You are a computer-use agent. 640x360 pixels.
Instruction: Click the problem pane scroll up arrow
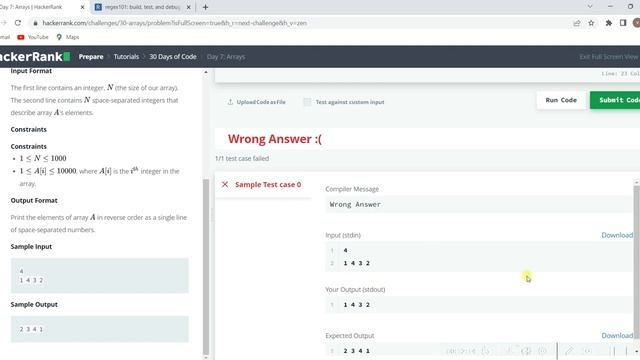click(x=206, y=72)
